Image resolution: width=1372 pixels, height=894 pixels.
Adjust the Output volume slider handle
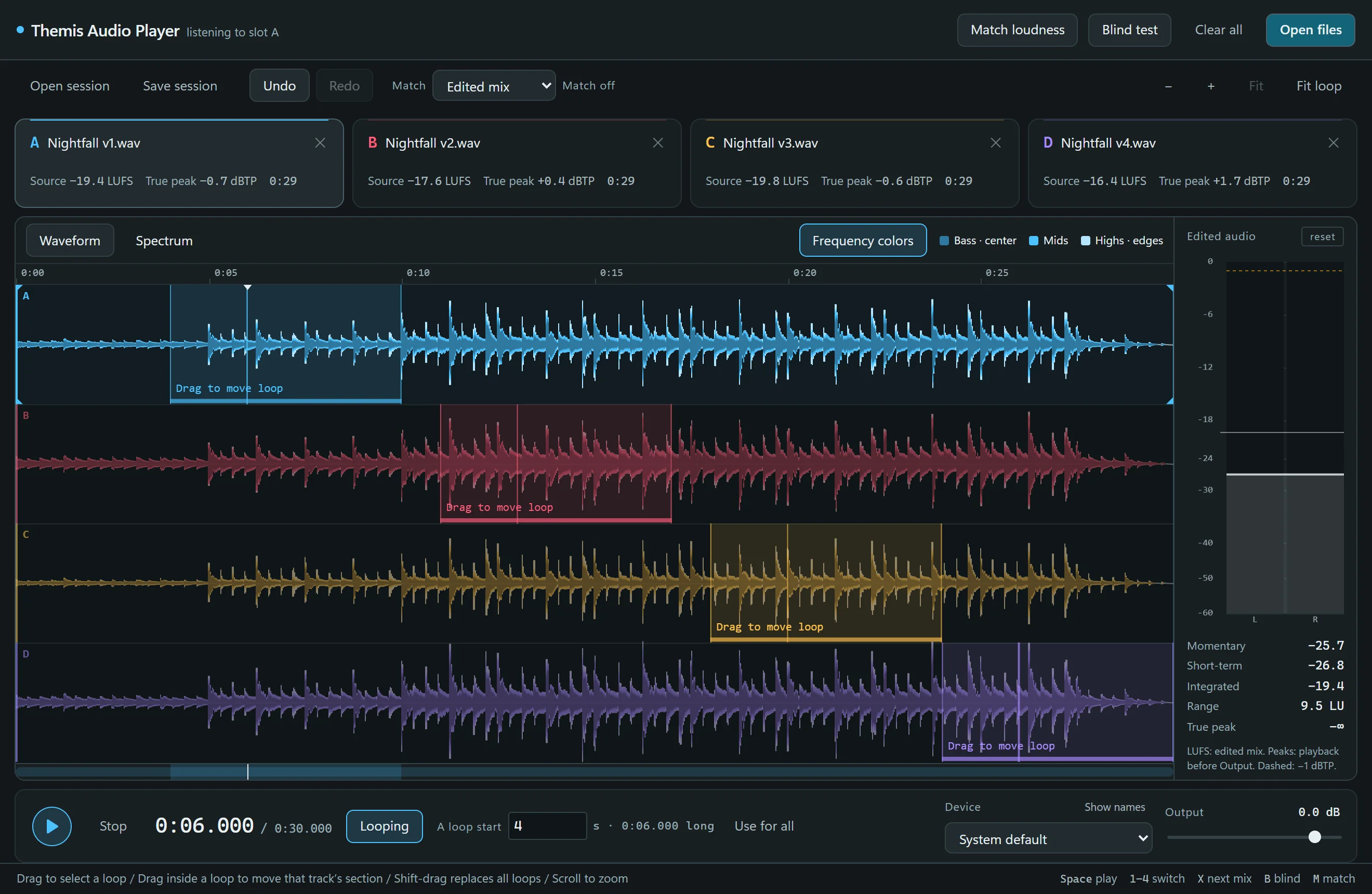coord(1314,837)
